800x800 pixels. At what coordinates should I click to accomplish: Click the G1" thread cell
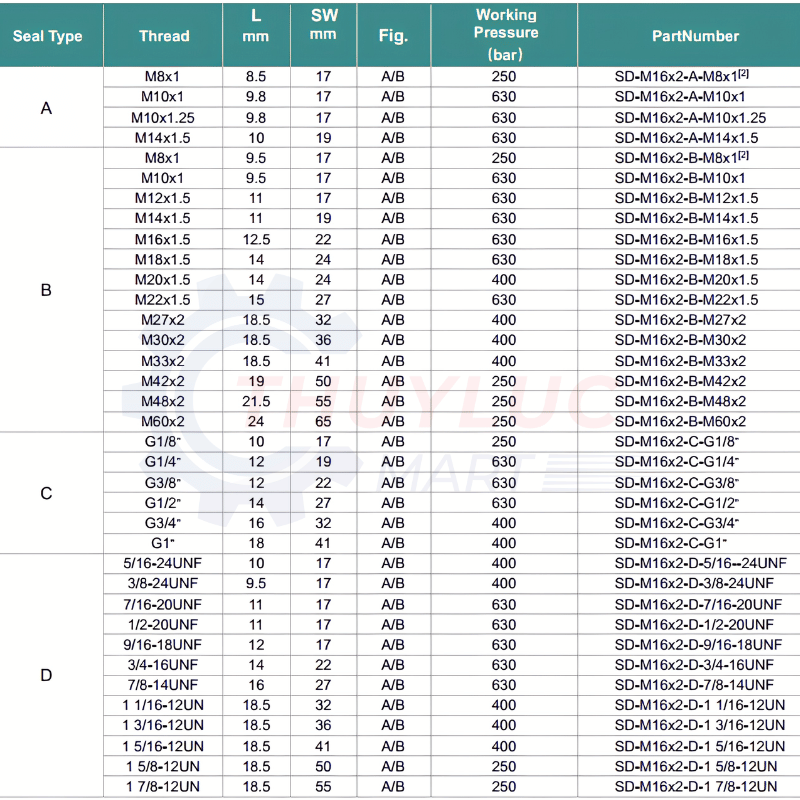(163, 543)
